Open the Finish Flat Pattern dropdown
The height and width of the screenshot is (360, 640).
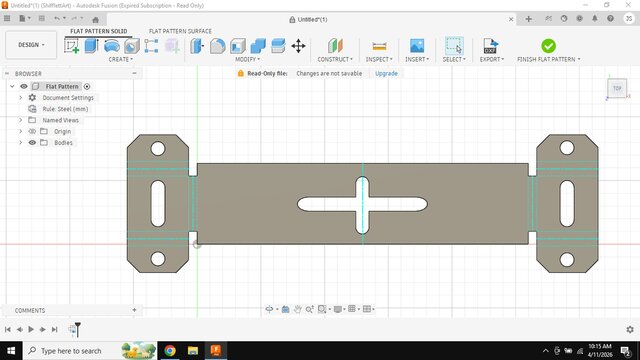point(549,59)
